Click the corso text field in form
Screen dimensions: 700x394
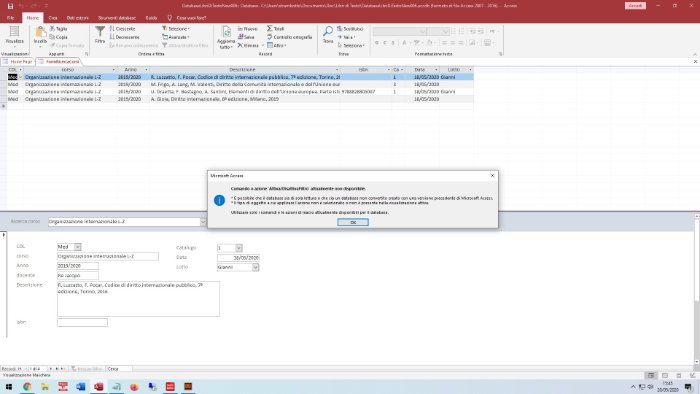click(108, 256)
